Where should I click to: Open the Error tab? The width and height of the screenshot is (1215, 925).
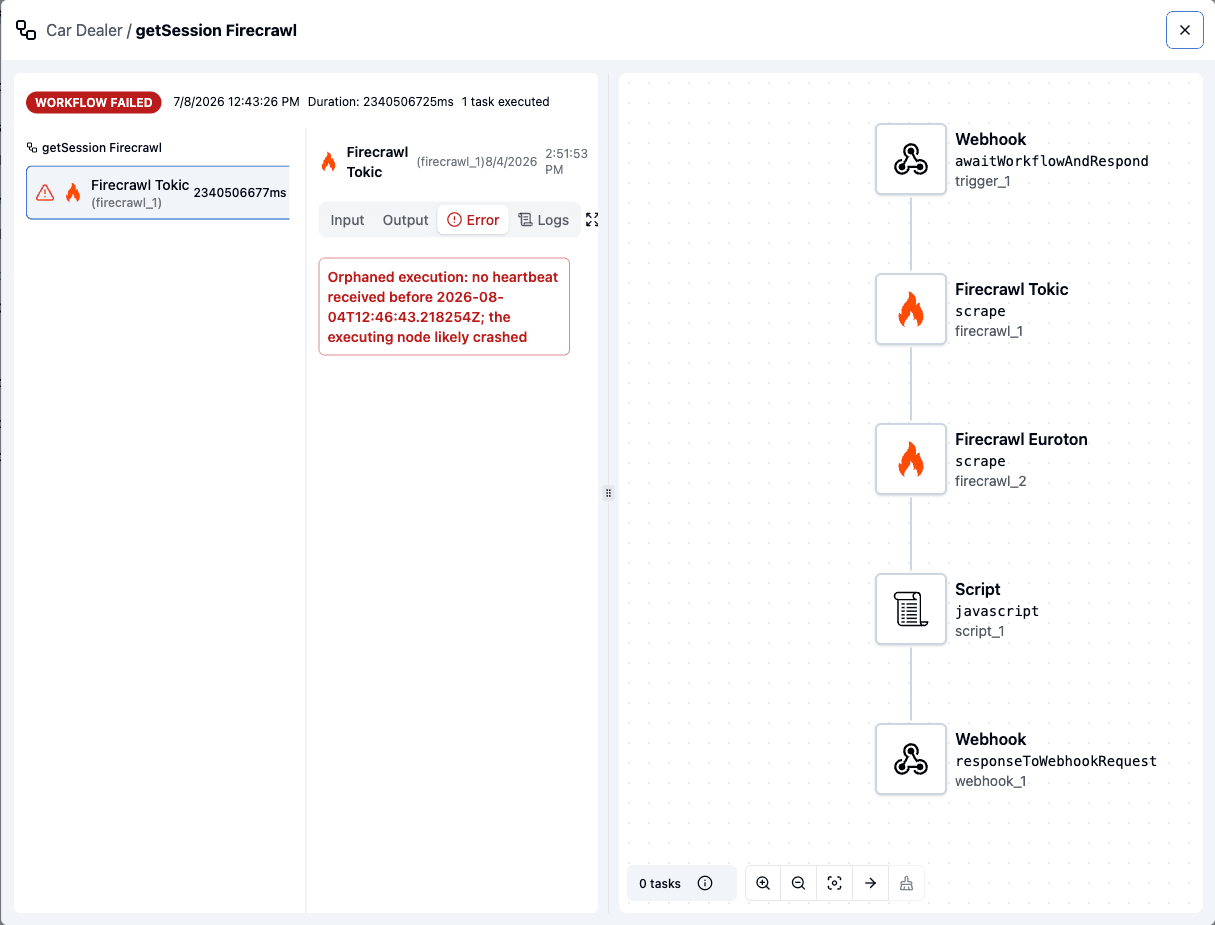click(473, 220)
